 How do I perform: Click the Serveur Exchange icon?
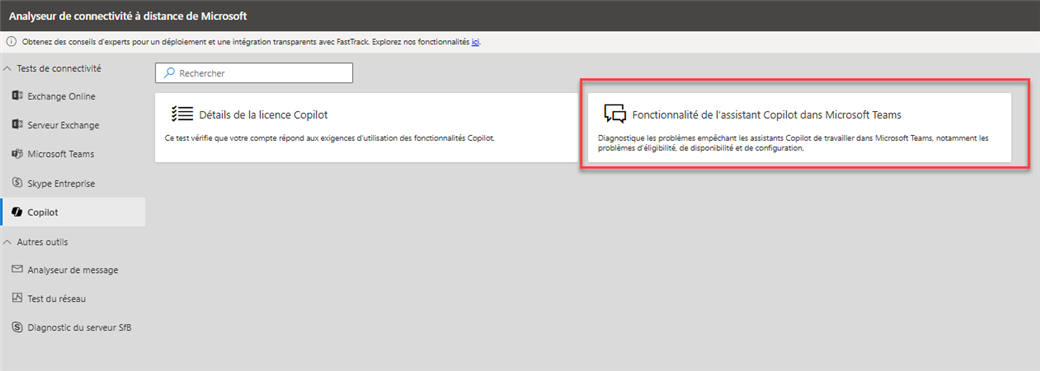coord(17,125)
